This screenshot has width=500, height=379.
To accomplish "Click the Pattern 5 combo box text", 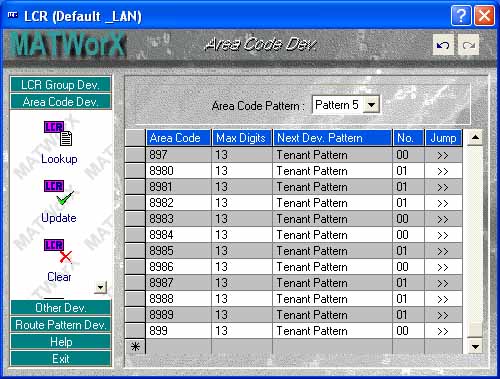I will coord(337,105).
